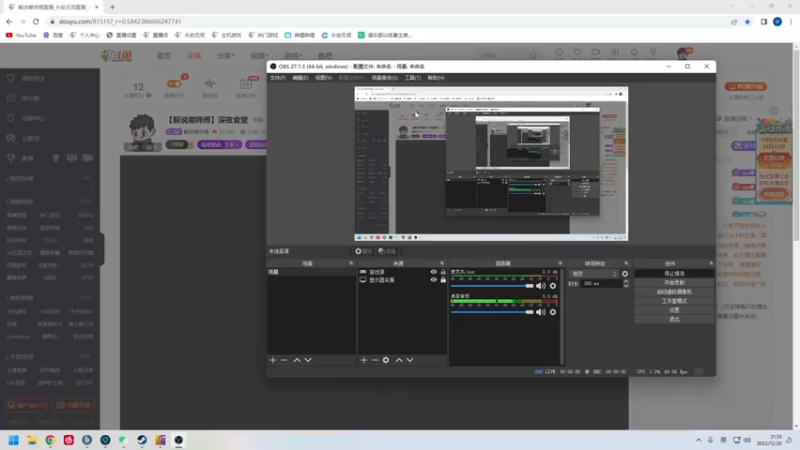Toggle the lock on the first source in 来源
The width and height of the screenshot is (800, 450).
pyautogui.click(x=443, y=272)
